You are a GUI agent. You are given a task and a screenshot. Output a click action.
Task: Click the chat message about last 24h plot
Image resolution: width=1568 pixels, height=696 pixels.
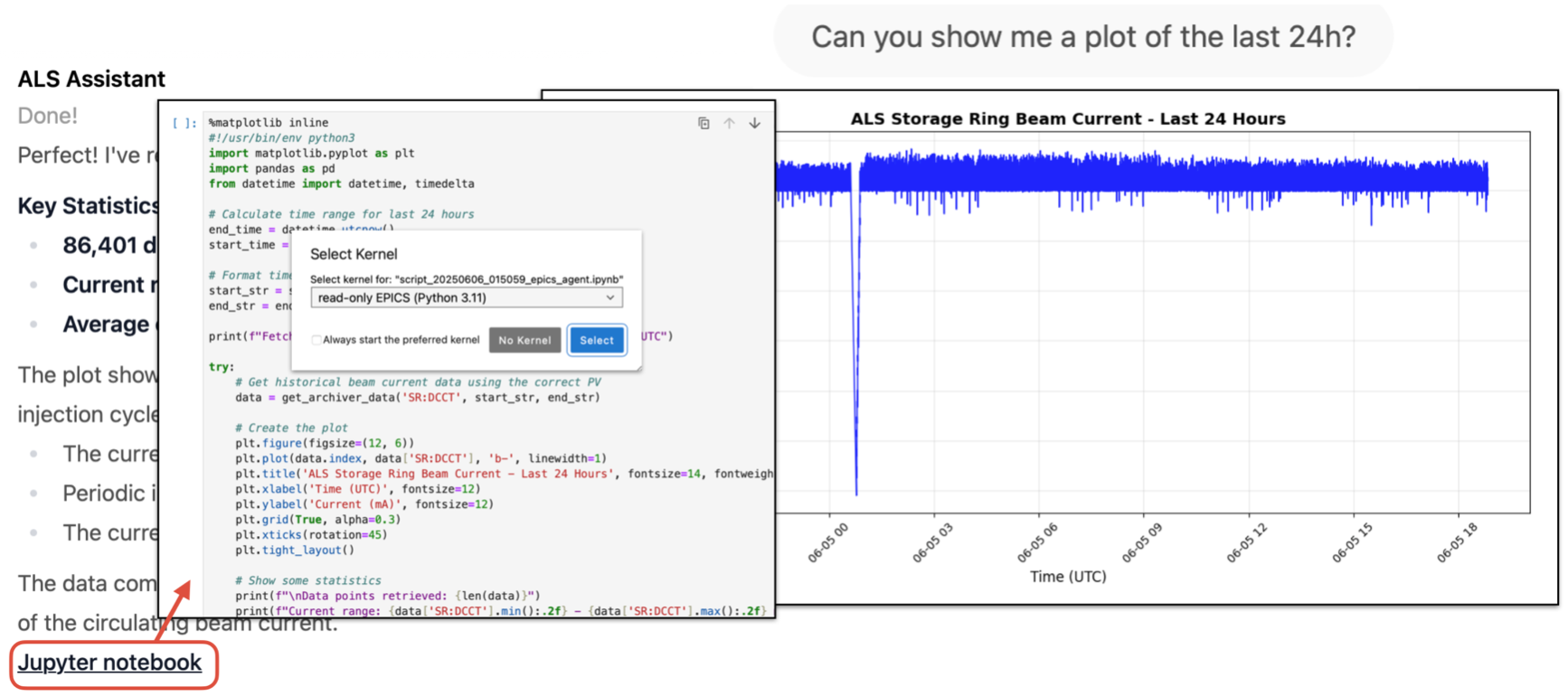coord(1082,37)
